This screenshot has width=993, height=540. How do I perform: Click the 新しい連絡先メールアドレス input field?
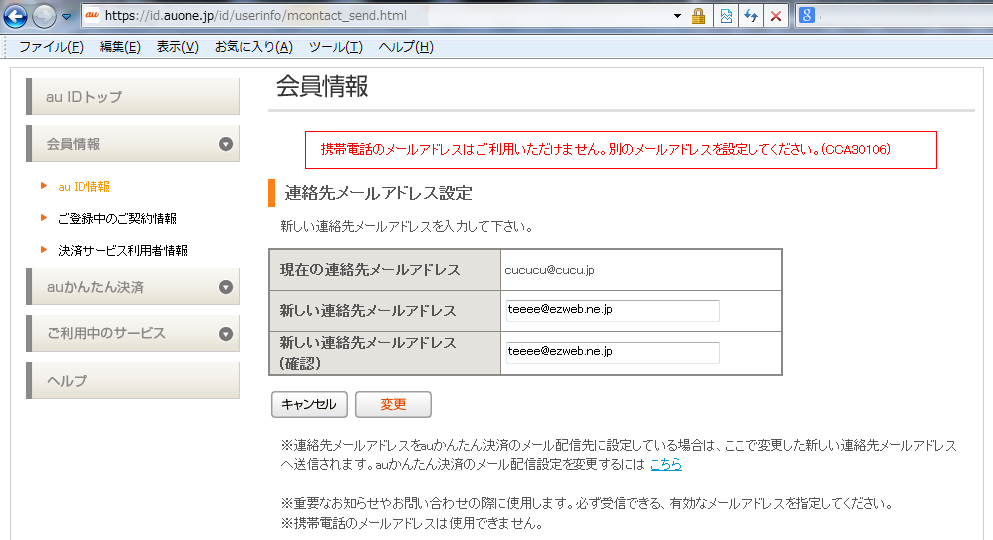[612, 310]
